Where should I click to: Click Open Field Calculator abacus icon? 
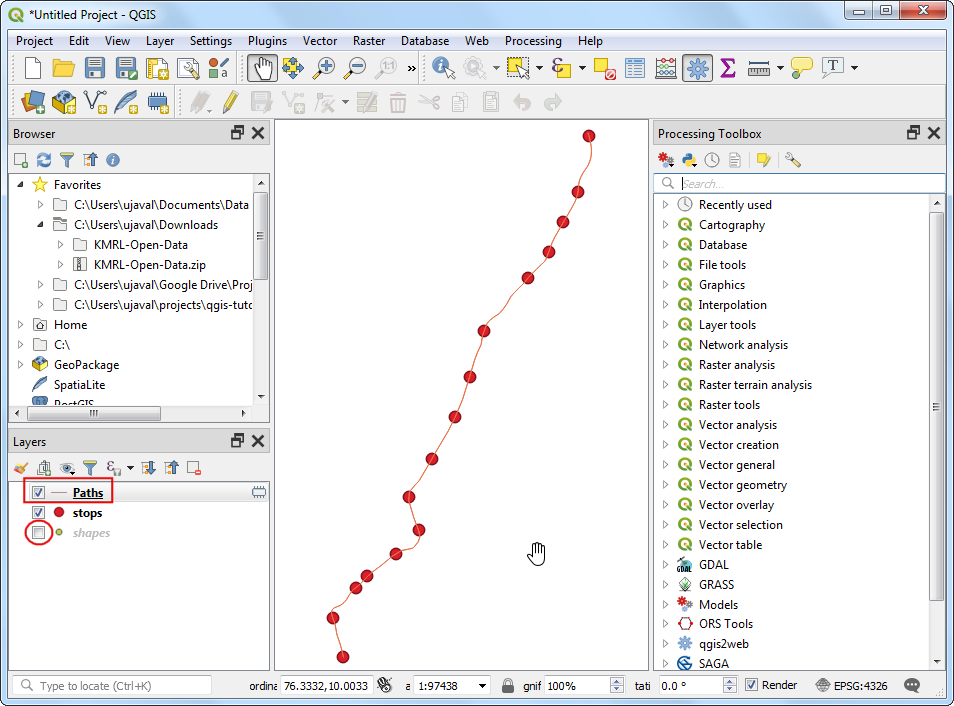click(666, 68)
